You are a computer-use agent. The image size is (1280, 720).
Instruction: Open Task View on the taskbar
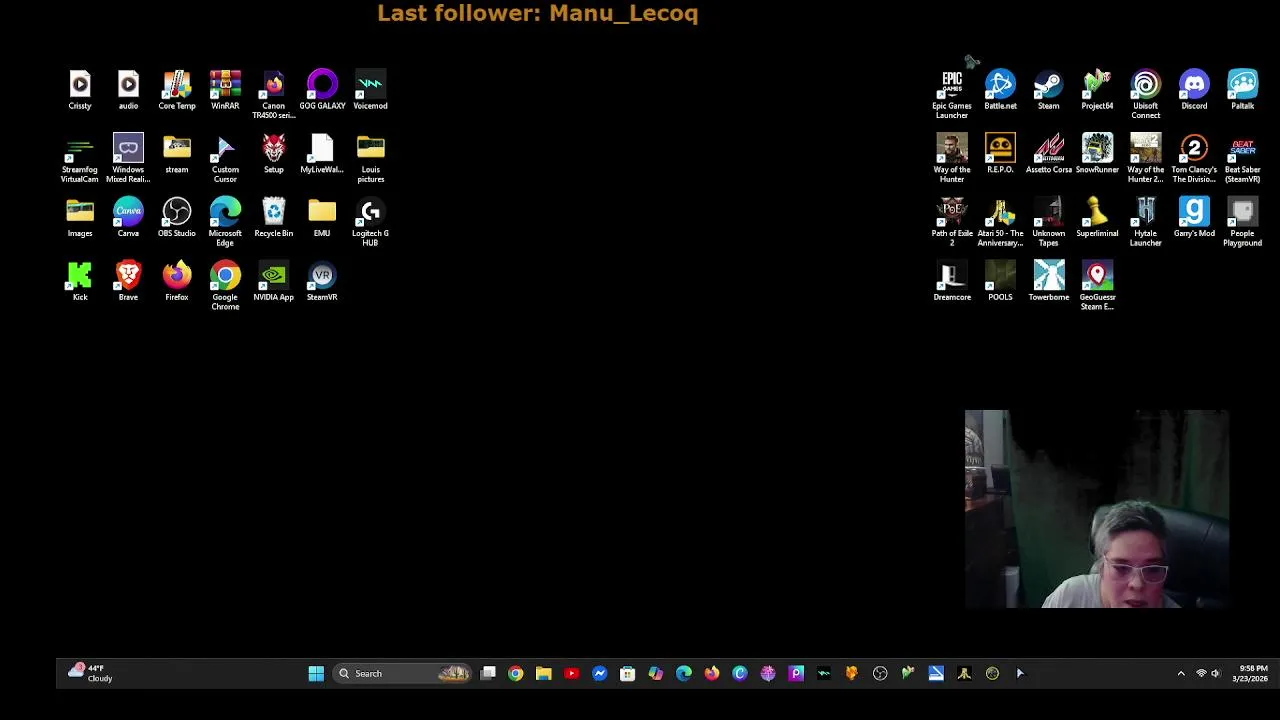click(x=488, y=674)
